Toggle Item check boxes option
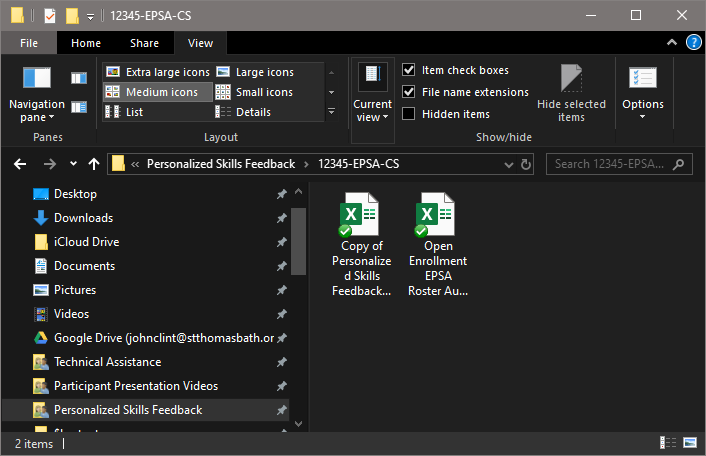 (x=455, y=70)
